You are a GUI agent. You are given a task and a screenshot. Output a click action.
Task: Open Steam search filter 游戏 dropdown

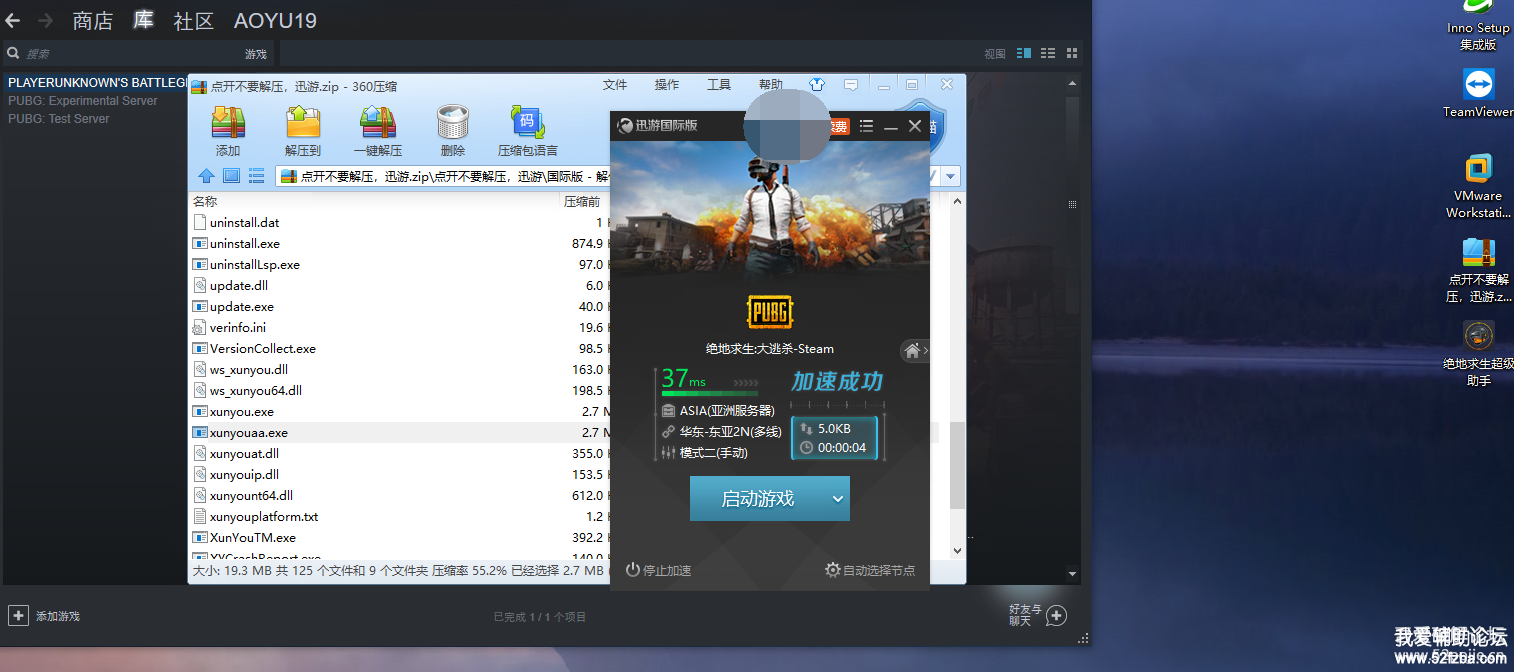click(x=256, y=54)
